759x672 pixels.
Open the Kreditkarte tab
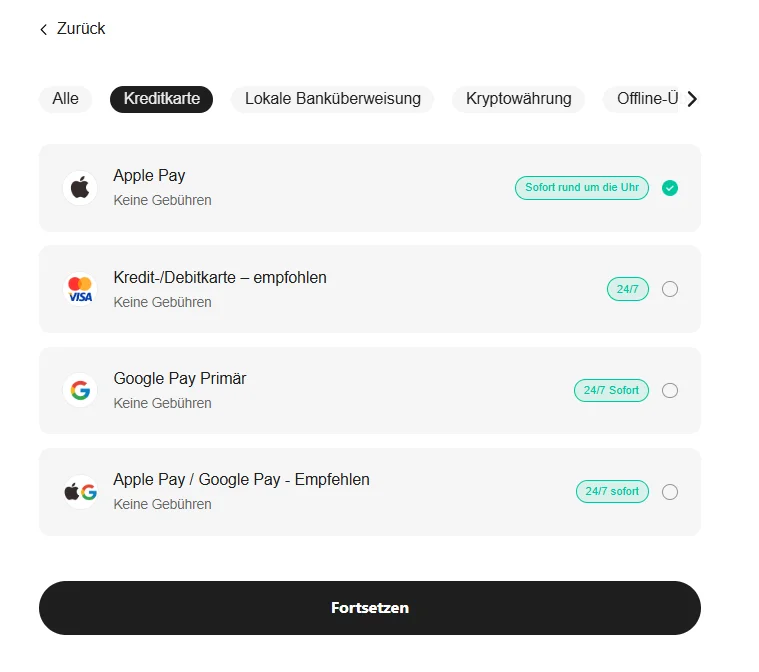(x=161, y=99)
